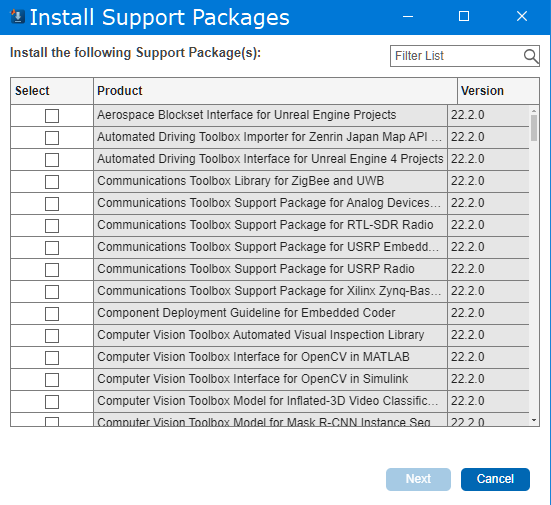Click 'Communications Toolbox Support Package for Analog Devices' row
Viewport: 551px width, 505px height.
point(271,203)
